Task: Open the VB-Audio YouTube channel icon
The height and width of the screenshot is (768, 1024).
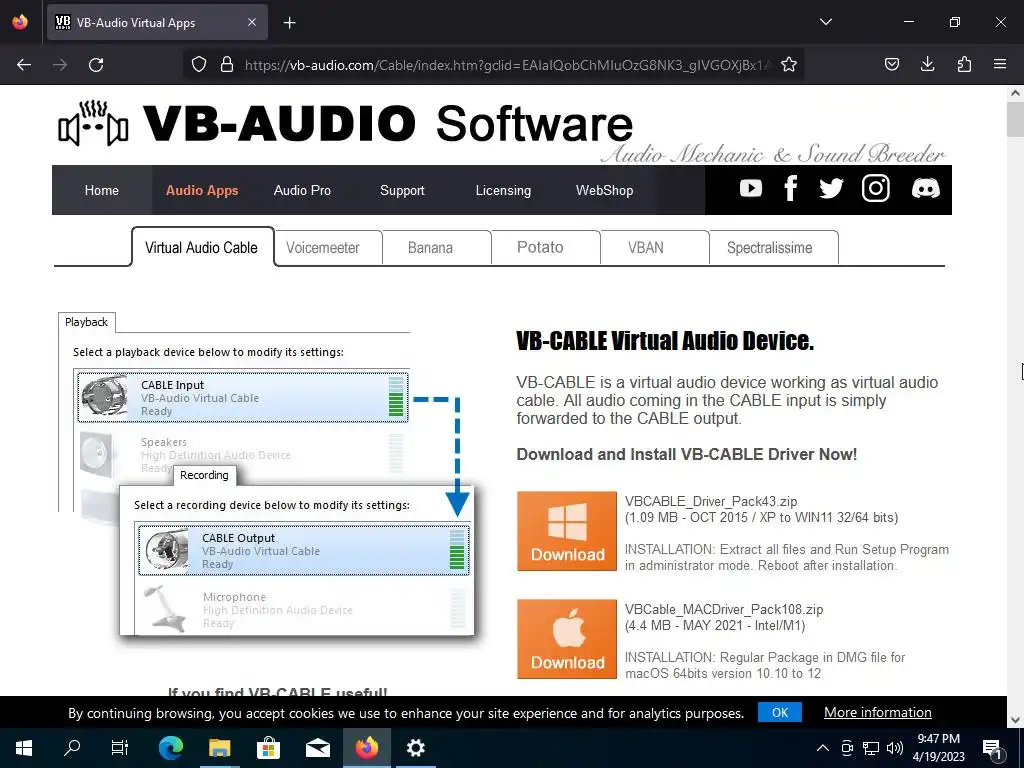Action: click(750, 189)
